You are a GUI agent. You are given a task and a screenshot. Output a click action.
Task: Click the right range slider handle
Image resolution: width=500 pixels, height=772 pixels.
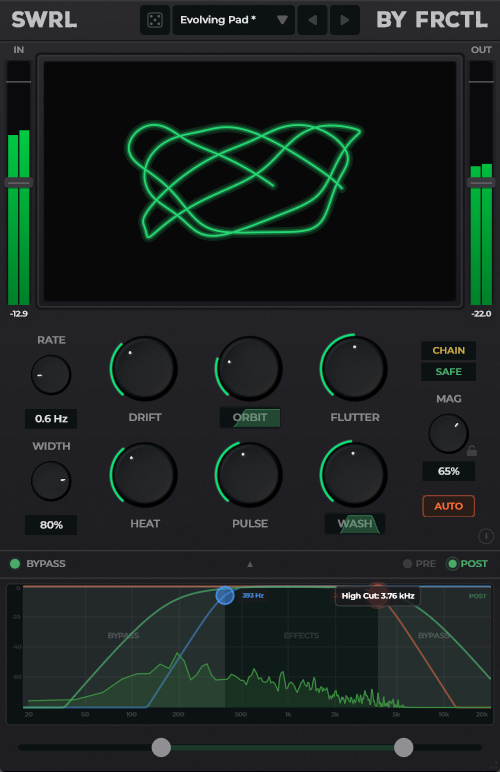(x=404, y=747)
